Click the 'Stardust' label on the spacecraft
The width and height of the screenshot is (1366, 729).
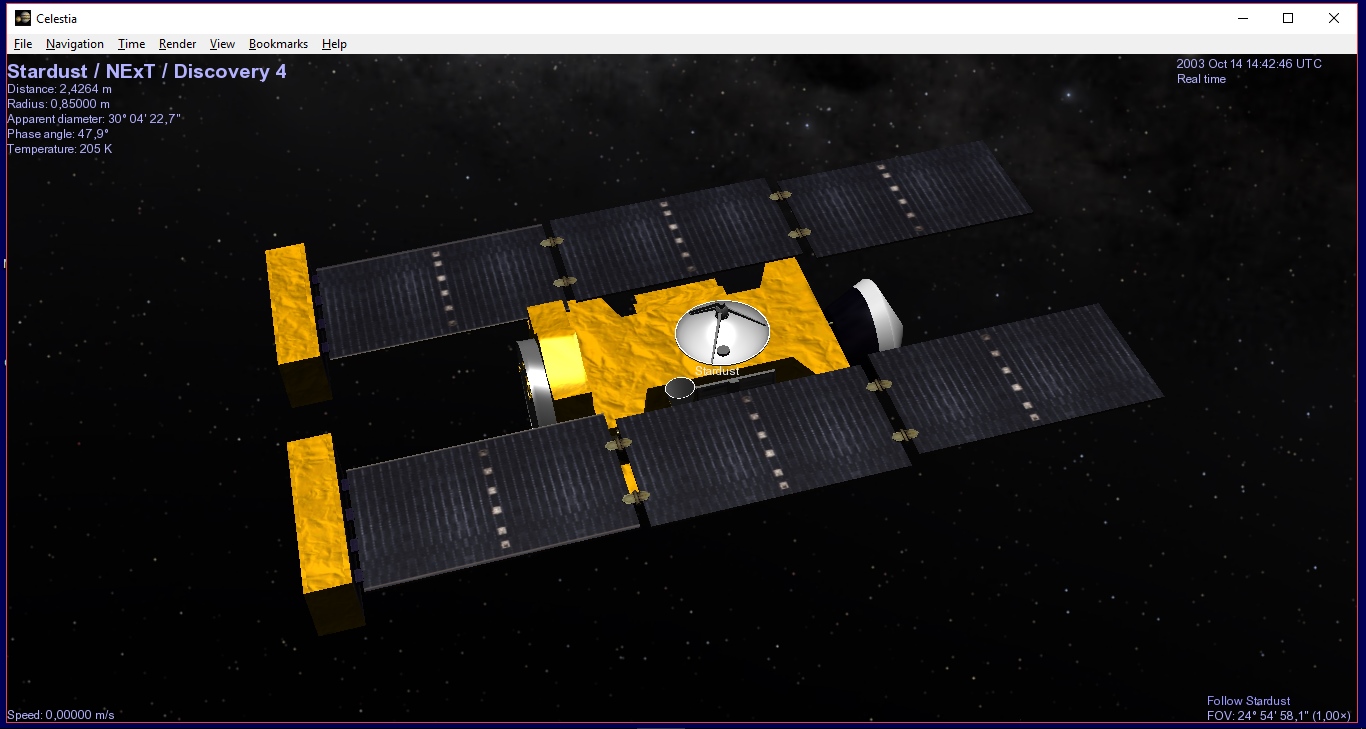click(x=717, y=371)
